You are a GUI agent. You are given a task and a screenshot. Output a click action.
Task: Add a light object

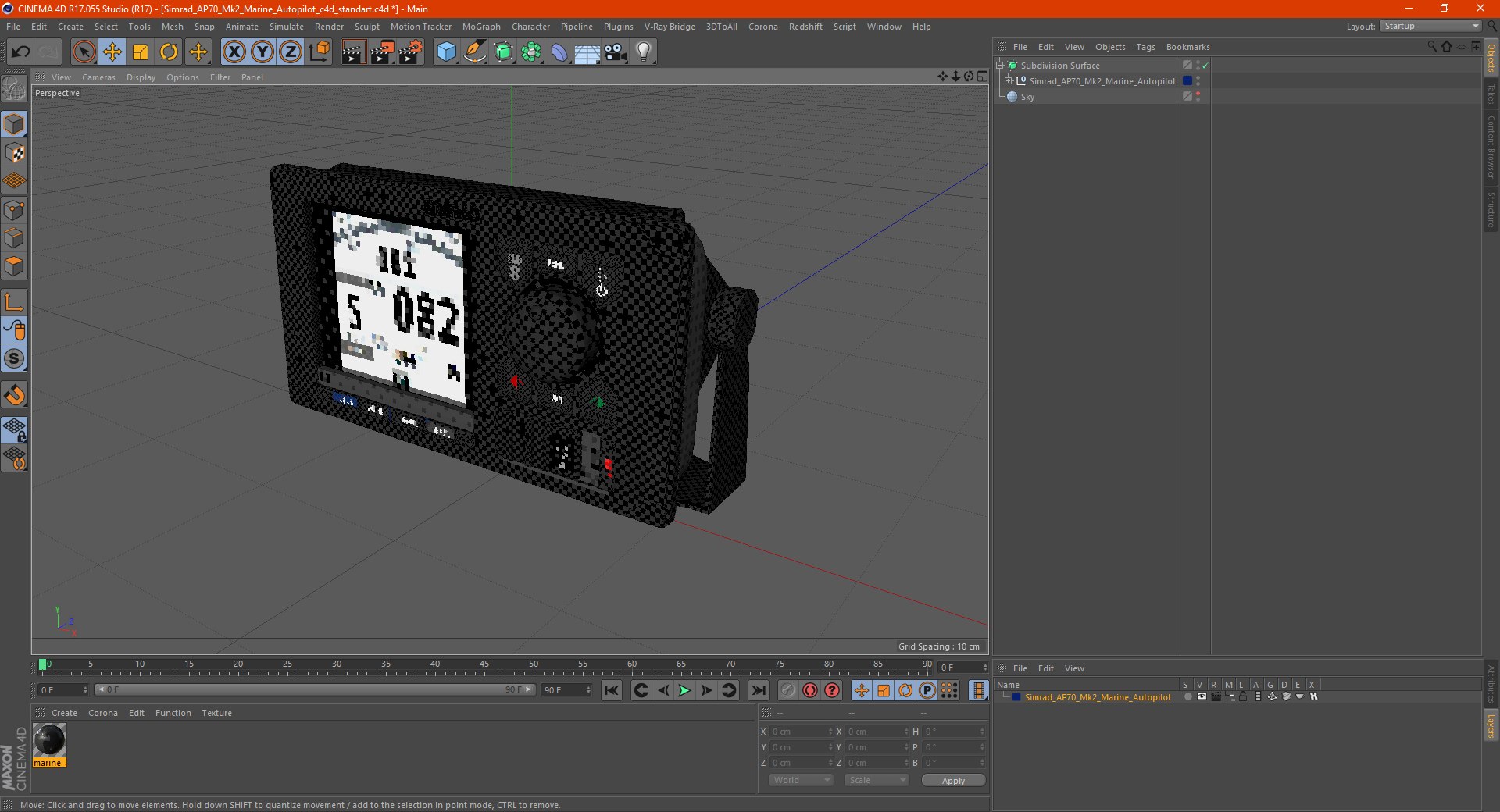click(643, 52)
